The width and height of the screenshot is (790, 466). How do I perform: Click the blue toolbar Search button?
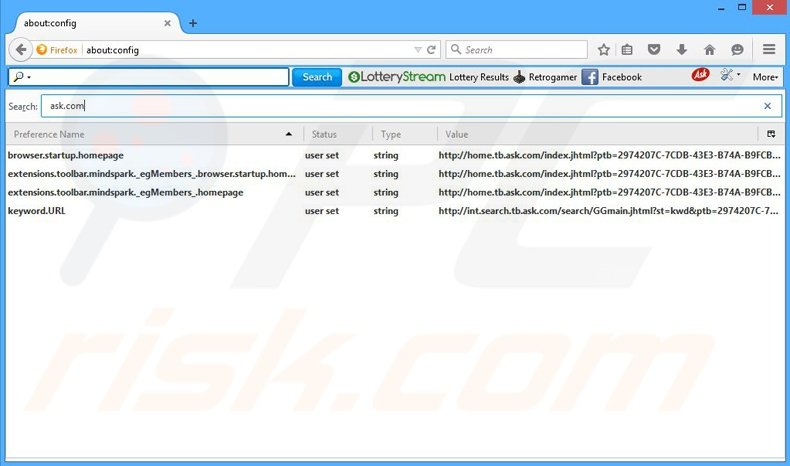pos(317,77)
